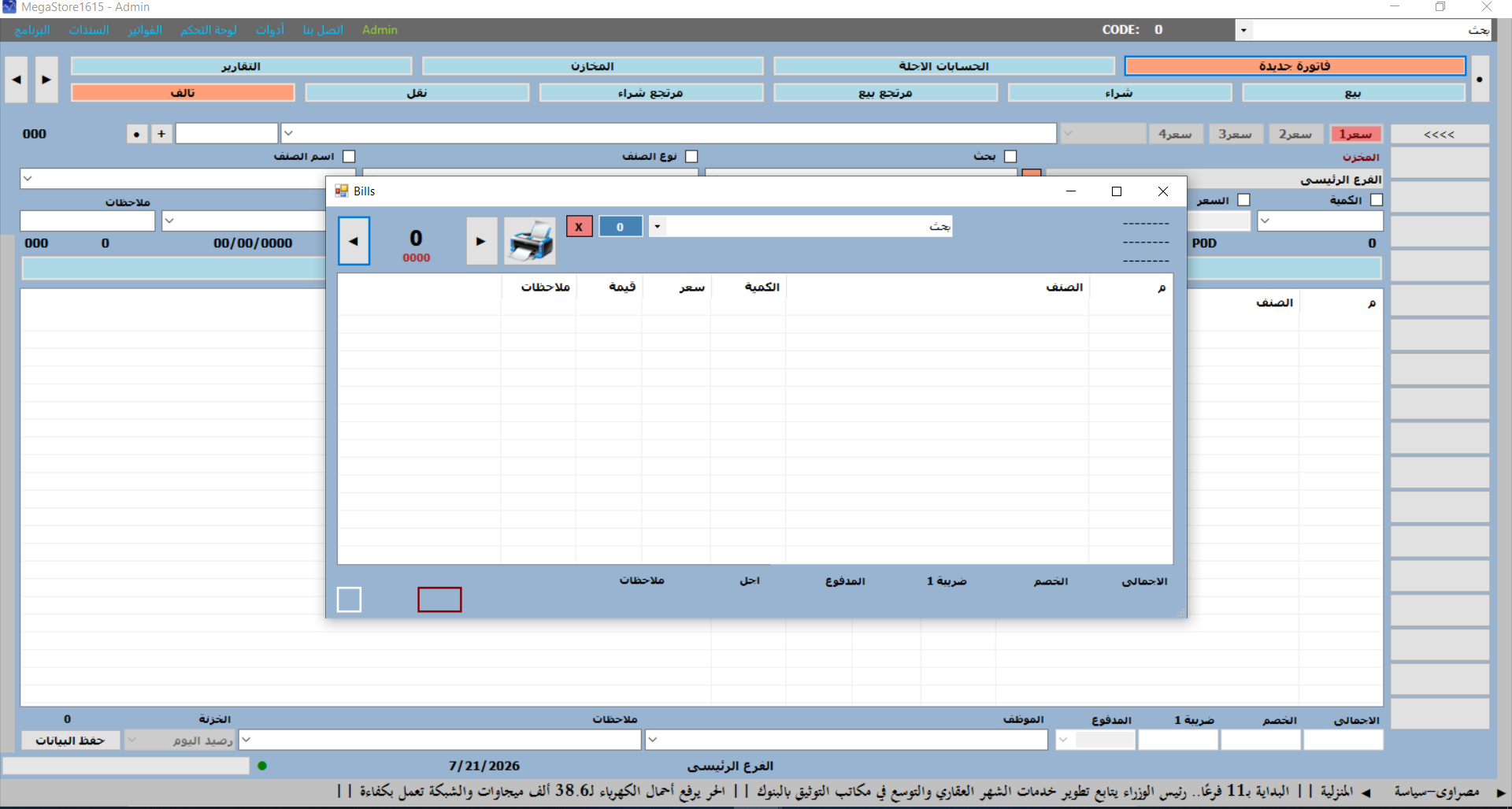Open the المدفوع dropdown at bottom
This screenshot has width=1512, height=809.
(1063, 740)
